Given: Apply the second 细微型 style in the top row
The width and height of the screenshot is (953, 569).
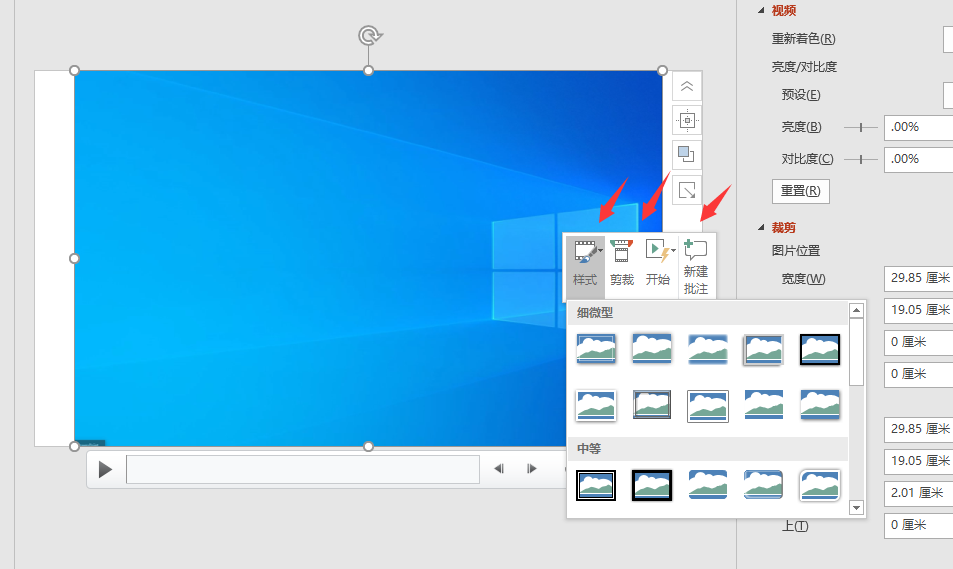Looking at the screenshot, I should click(652, 349).
